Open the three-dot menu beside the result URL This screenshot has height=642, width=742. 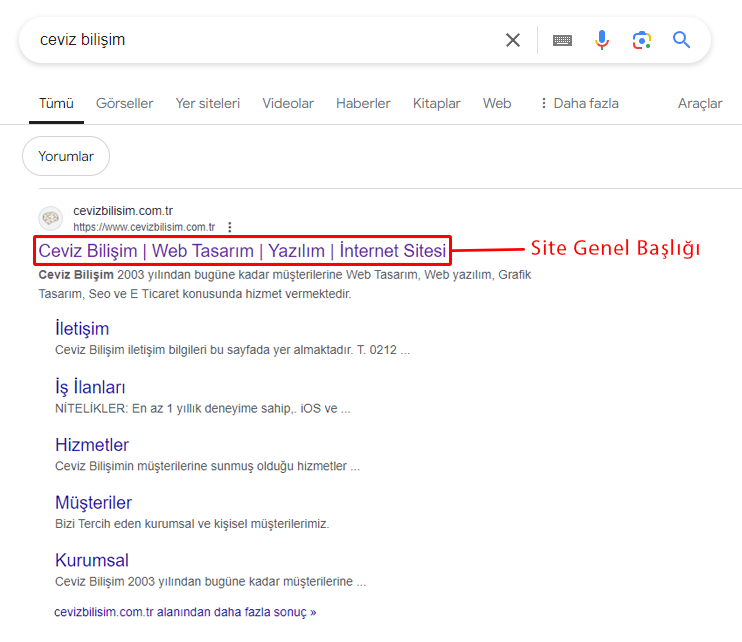pyautogui.click(x=230, y=227)
